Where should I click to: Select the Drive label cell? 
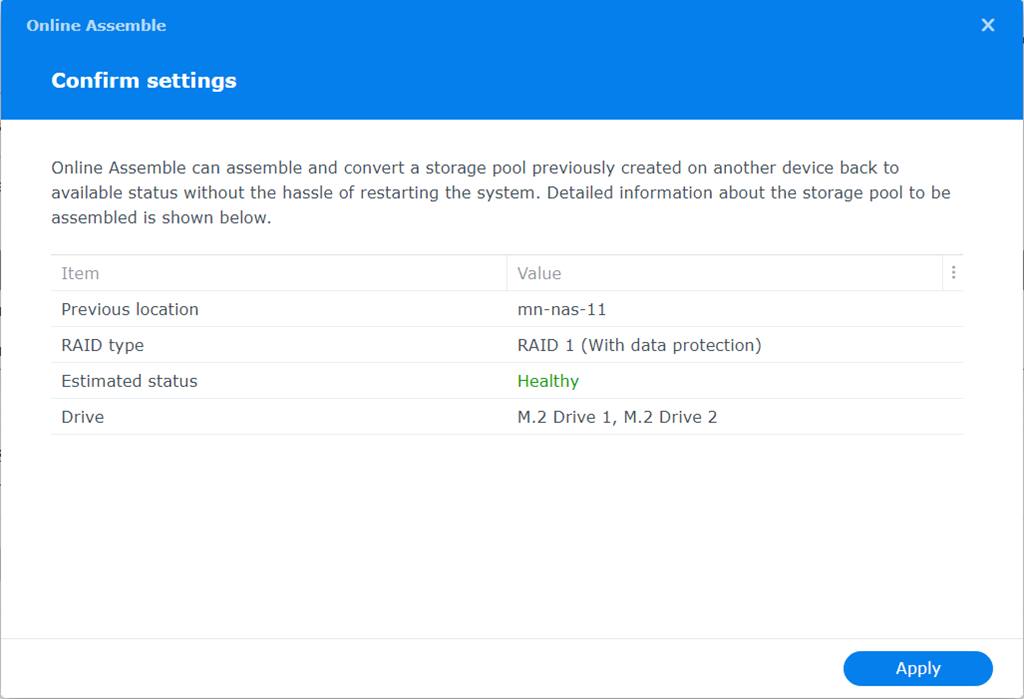click(82, 417)
